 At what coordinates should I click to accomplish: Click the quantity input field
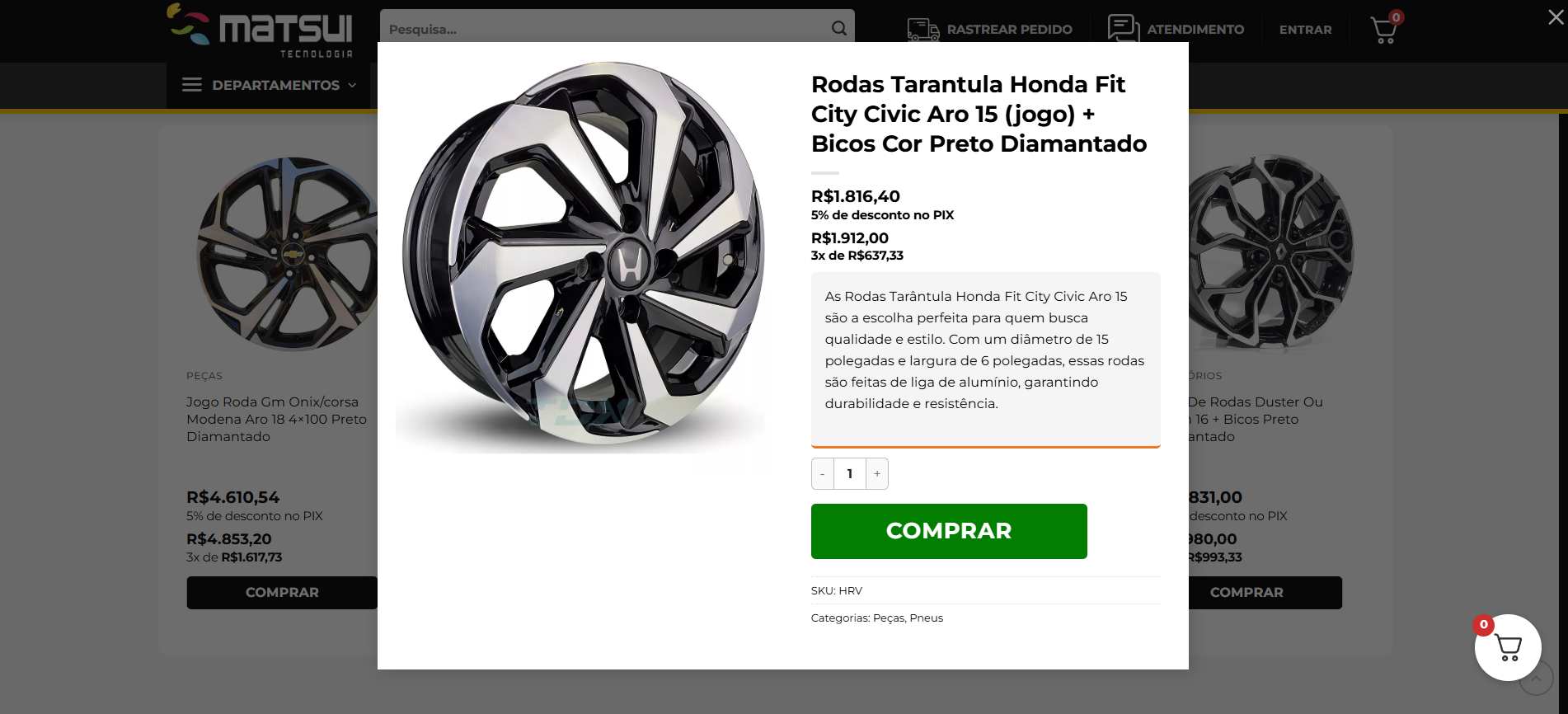850,474
